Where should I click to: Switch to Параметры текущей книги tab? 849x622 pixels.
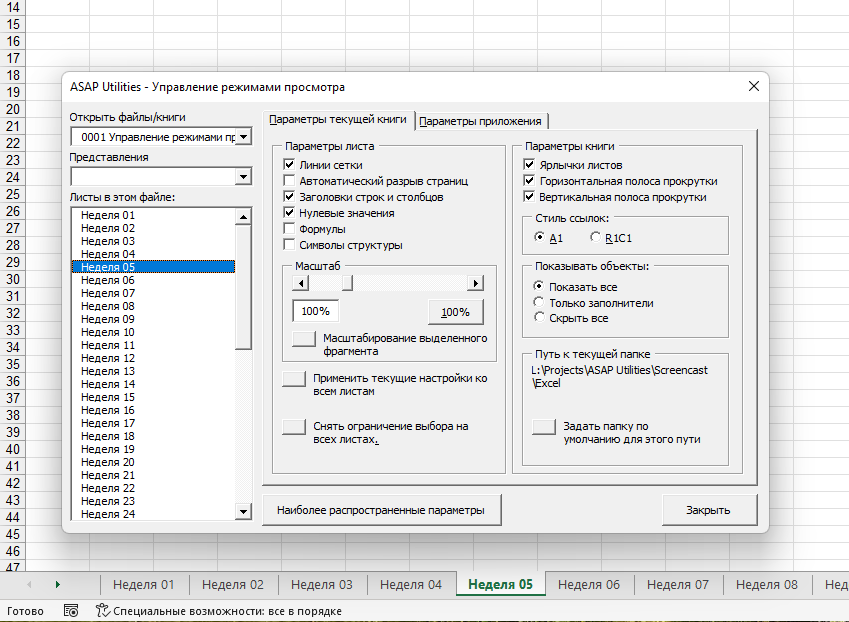click(338, 120)
